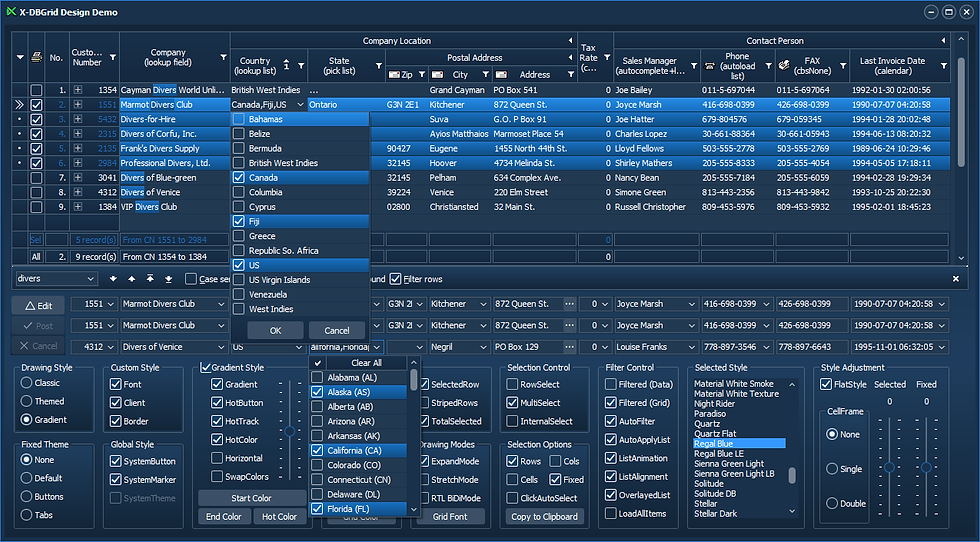The width and height of the screenshot is (980, 542).
Task: Open the Divers of Venice company combo box
Action: tap(221, 347)
